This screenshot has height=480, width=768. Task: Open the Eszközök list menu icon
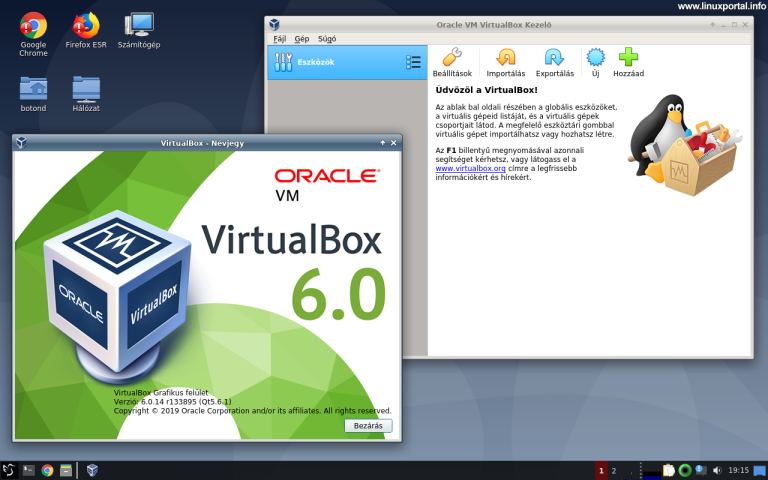point(413,62)
